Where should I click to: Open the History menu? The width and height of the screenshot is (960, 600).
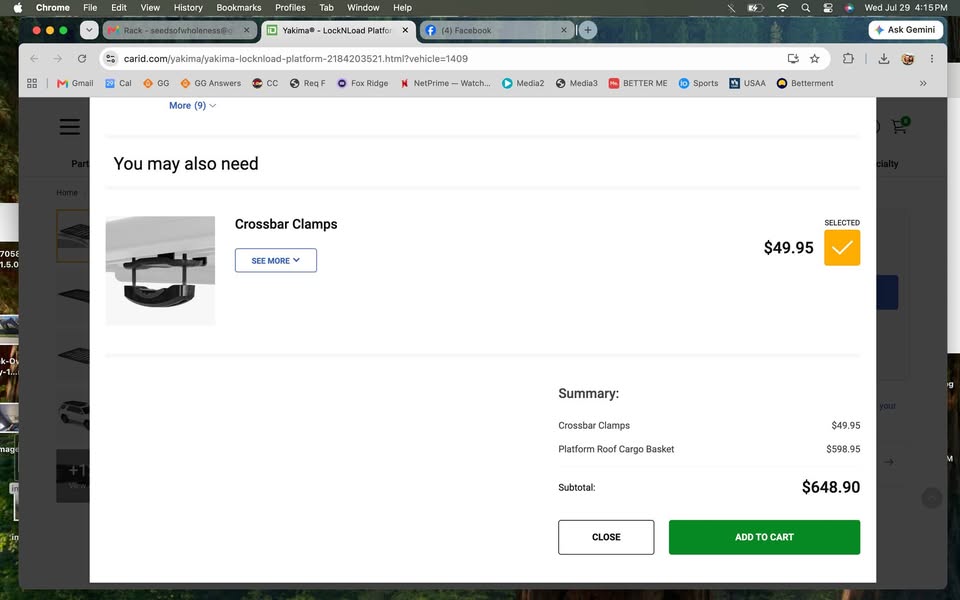pyautogui.click(x=188, y=7)
